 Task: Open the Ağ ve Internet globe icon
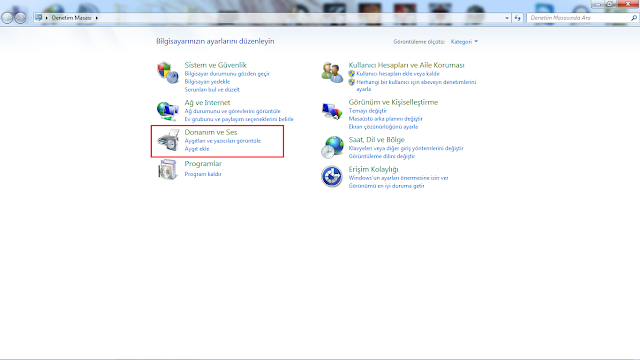click(168, 111)
